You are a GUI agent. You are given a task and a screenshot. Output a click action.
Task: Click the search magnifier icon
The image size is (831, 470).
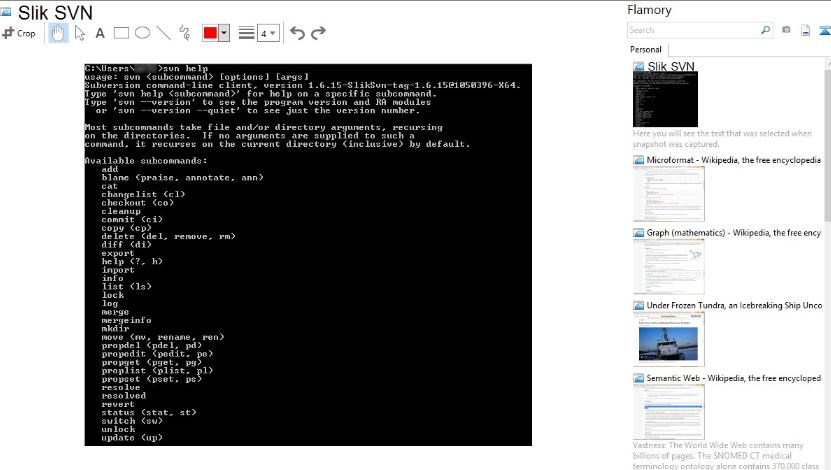click(765, 30)
